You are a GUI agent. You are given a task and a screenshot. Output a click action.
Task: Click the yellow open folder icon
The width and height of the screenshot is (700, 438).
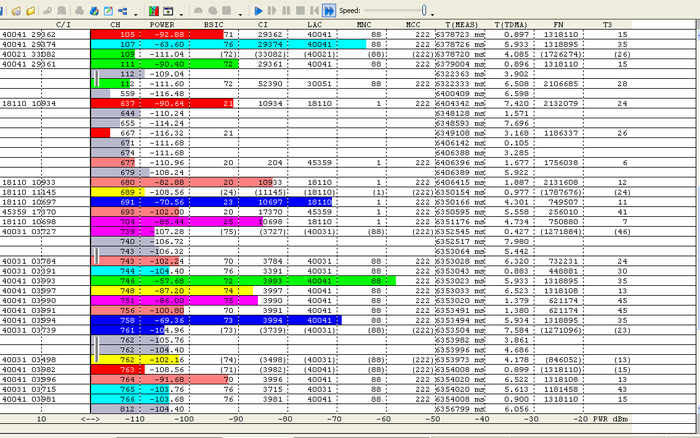[x=31, y=11]
